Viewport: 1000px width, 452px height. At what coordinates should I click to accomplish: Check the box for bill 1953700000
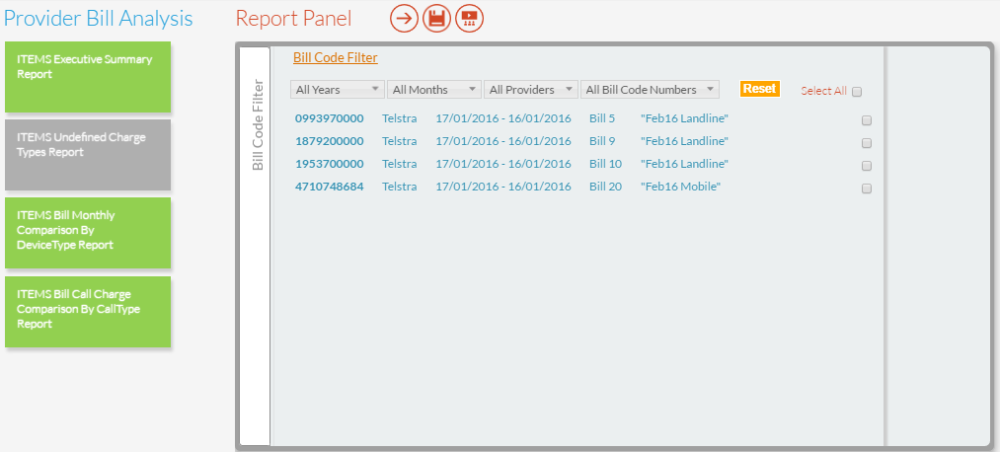click(867, 166)
